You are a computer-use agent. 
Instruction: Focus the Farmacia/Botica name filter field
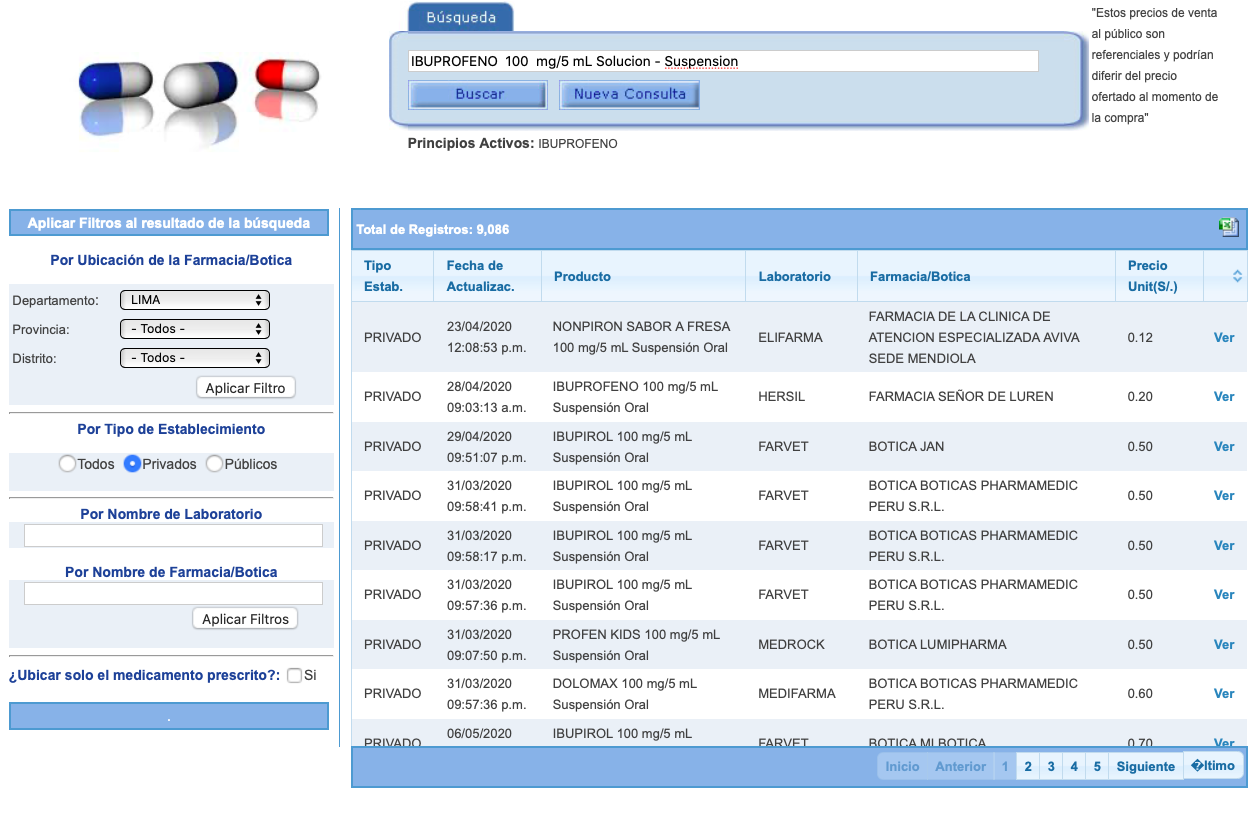pos(173,594)
